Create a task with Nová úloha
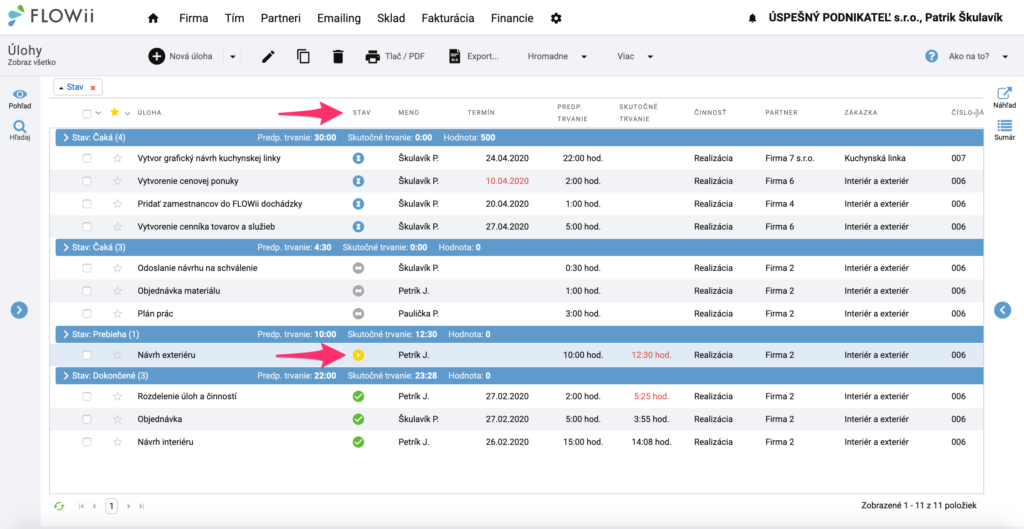Viewport: 1024px width, 529px height. (x=181, y=57)
